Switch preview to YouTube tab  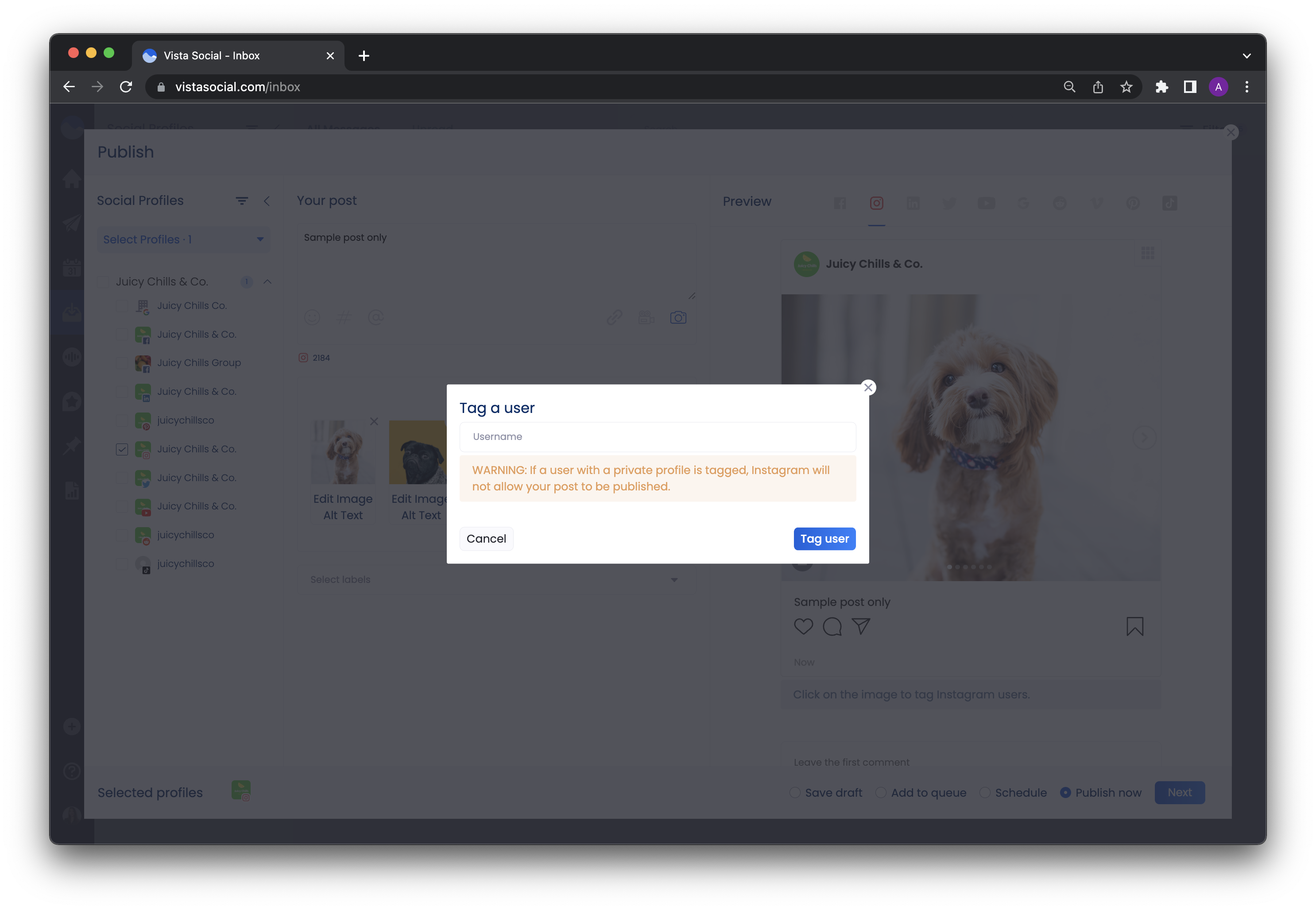pyautogui.click(x=986, y=203)
